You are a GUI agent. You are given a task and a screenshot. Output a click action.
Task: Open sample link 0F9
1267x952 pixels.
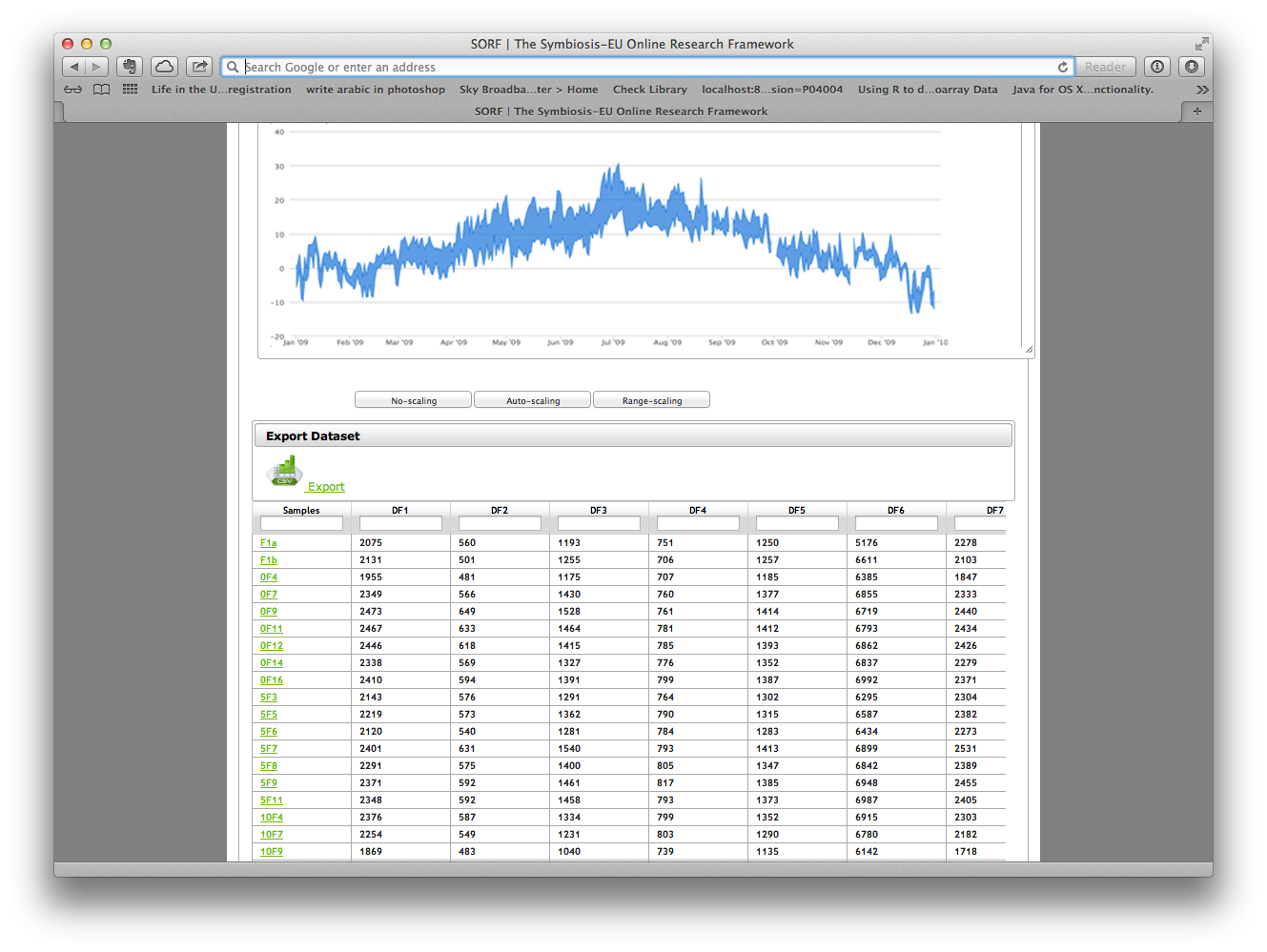point(269,612)
